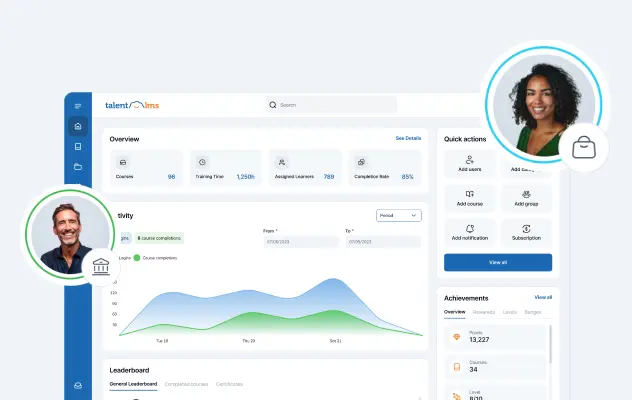Click the Add notification bell action
632x400 pixels.
tap(470, 232)
